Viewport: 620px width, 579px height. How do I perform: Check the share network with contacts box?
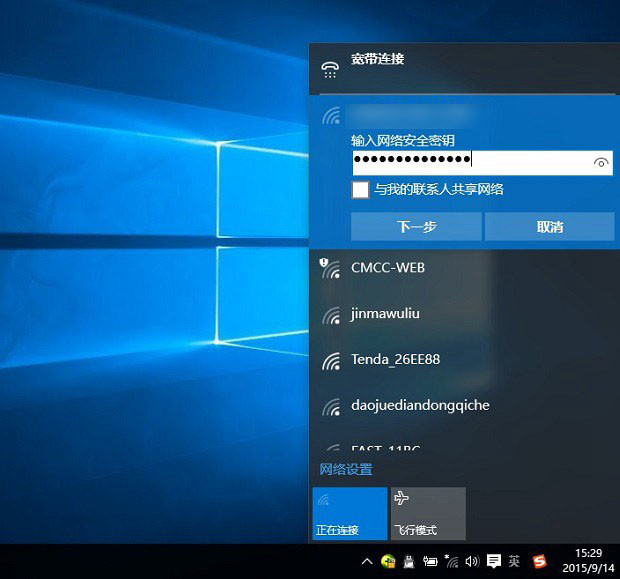coord(360,190)
